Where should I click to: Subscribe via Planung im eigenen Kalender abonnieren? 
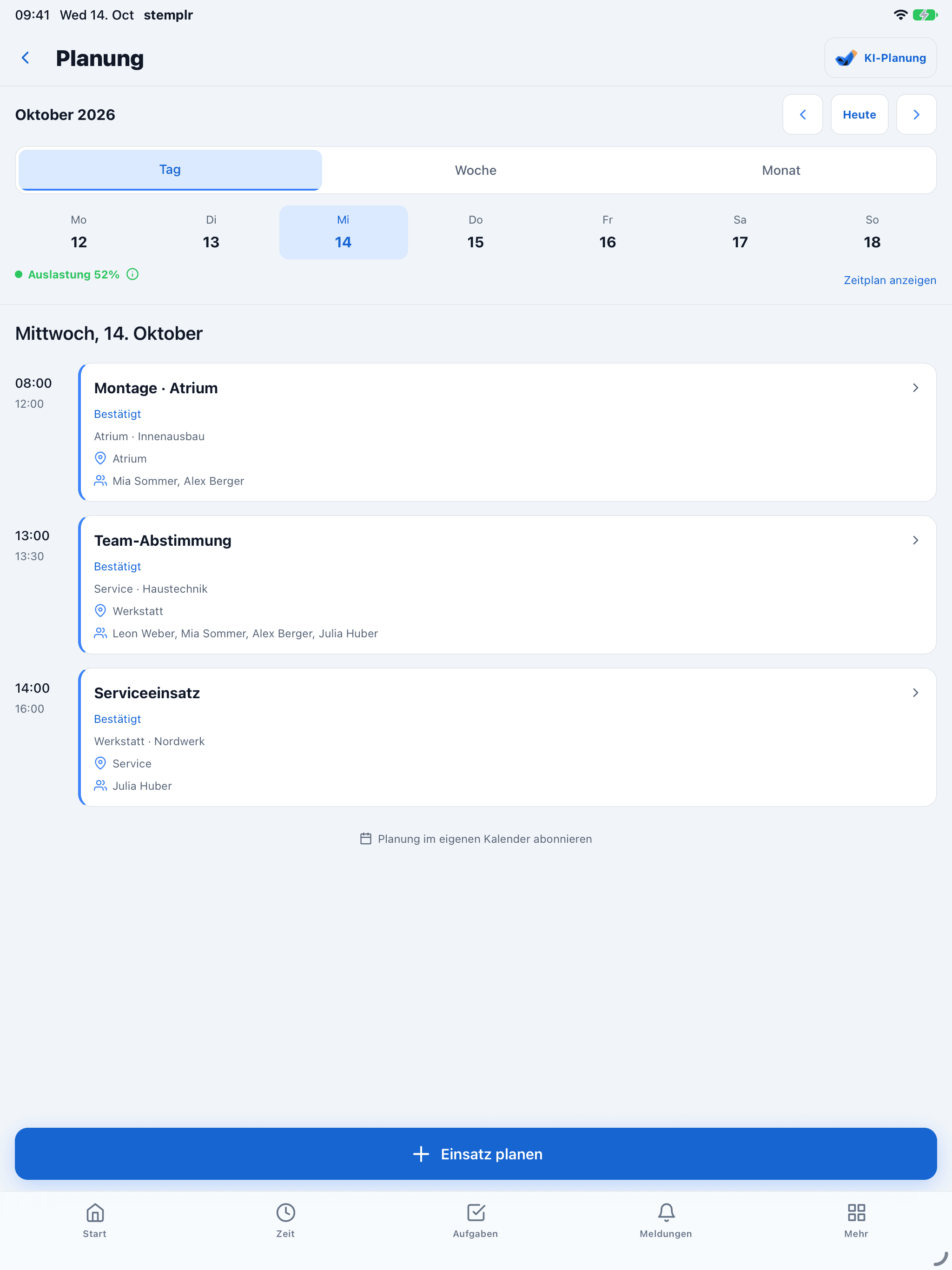pyautogui.click(x=476, y=839)
